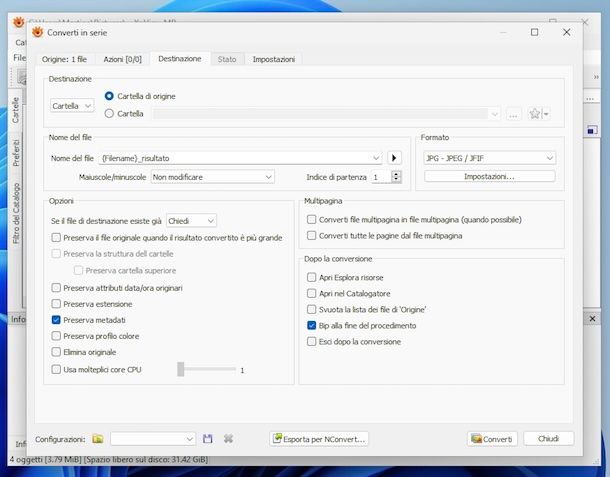Expand the Nome del file template dropdown

click(376, 158)
